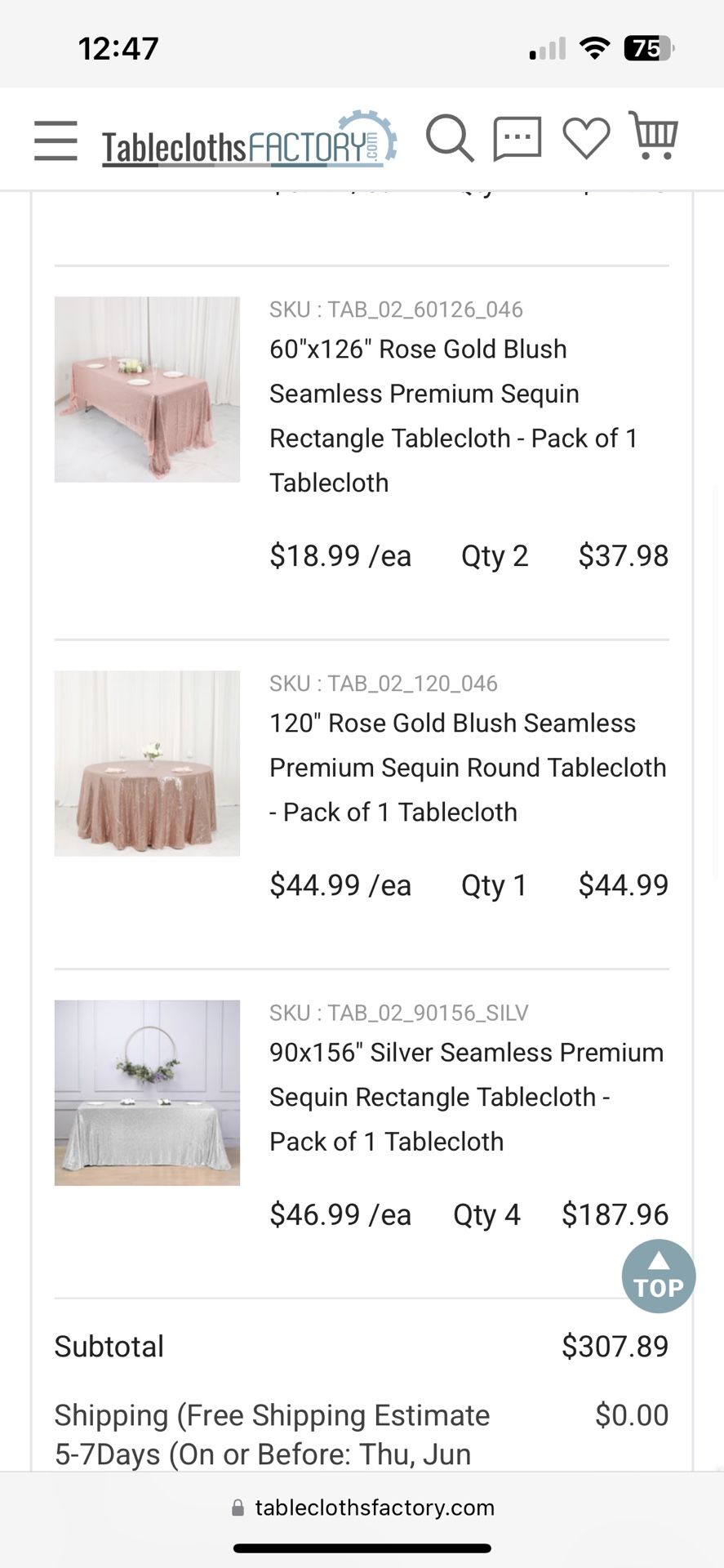Tap the home indicator bar
Image resolution: width=724 pixels, height=1568 pixels.
click(362, 1548)
